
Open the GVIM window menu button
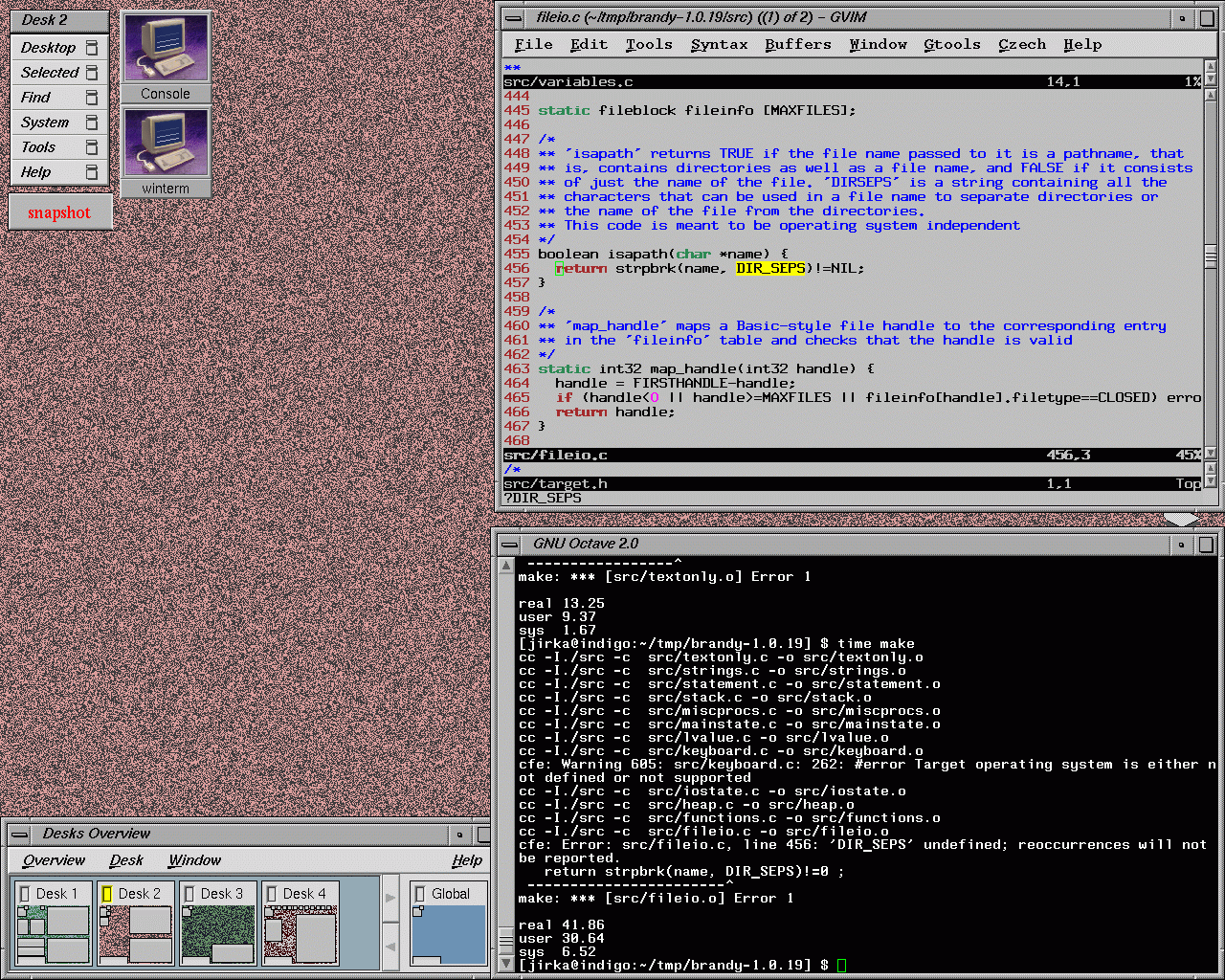(513, 18)
